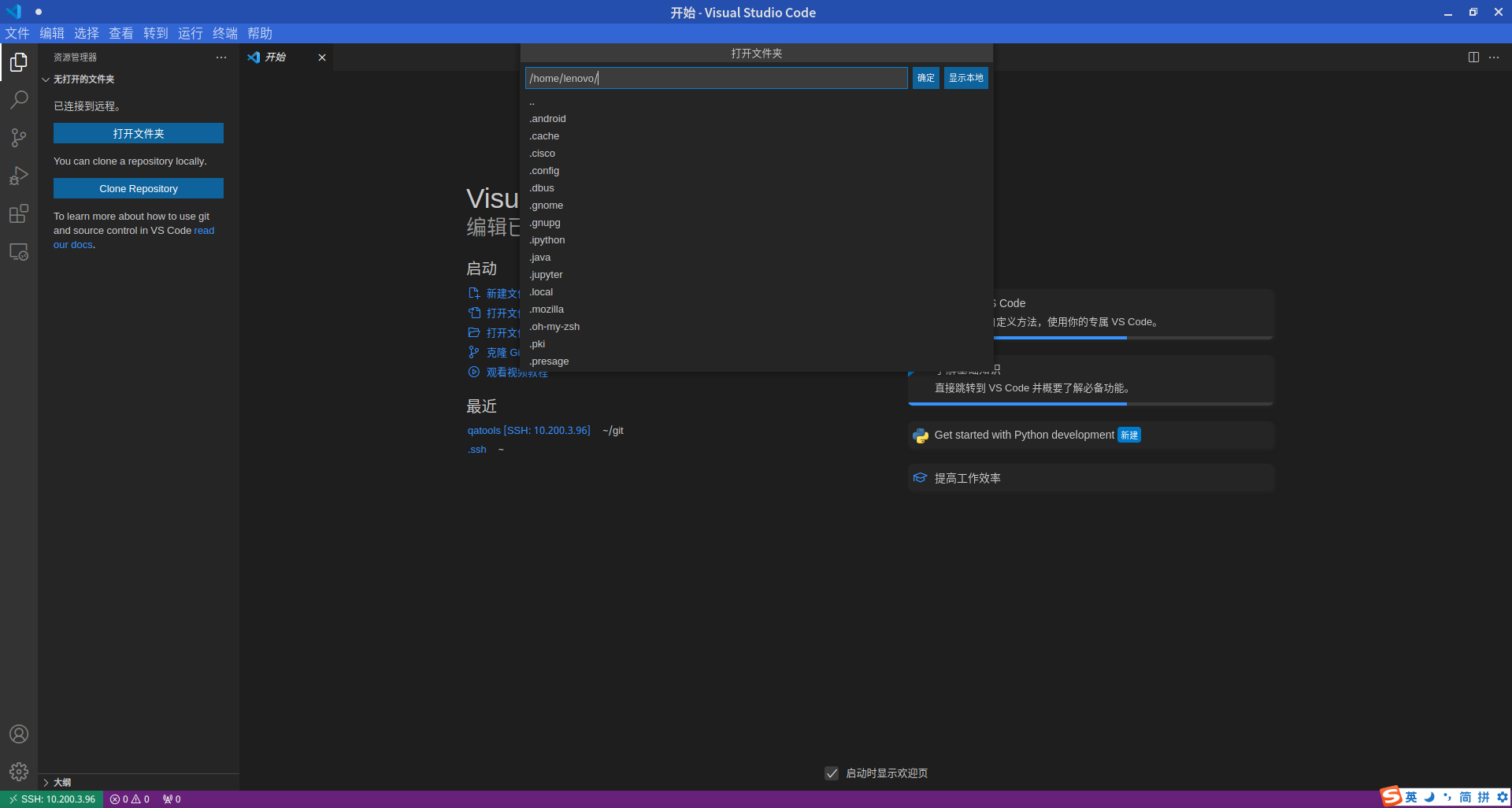Open Sogou settings gear in tray
The height and width of the screenshot is (808, 1512).
point(1503,798)
